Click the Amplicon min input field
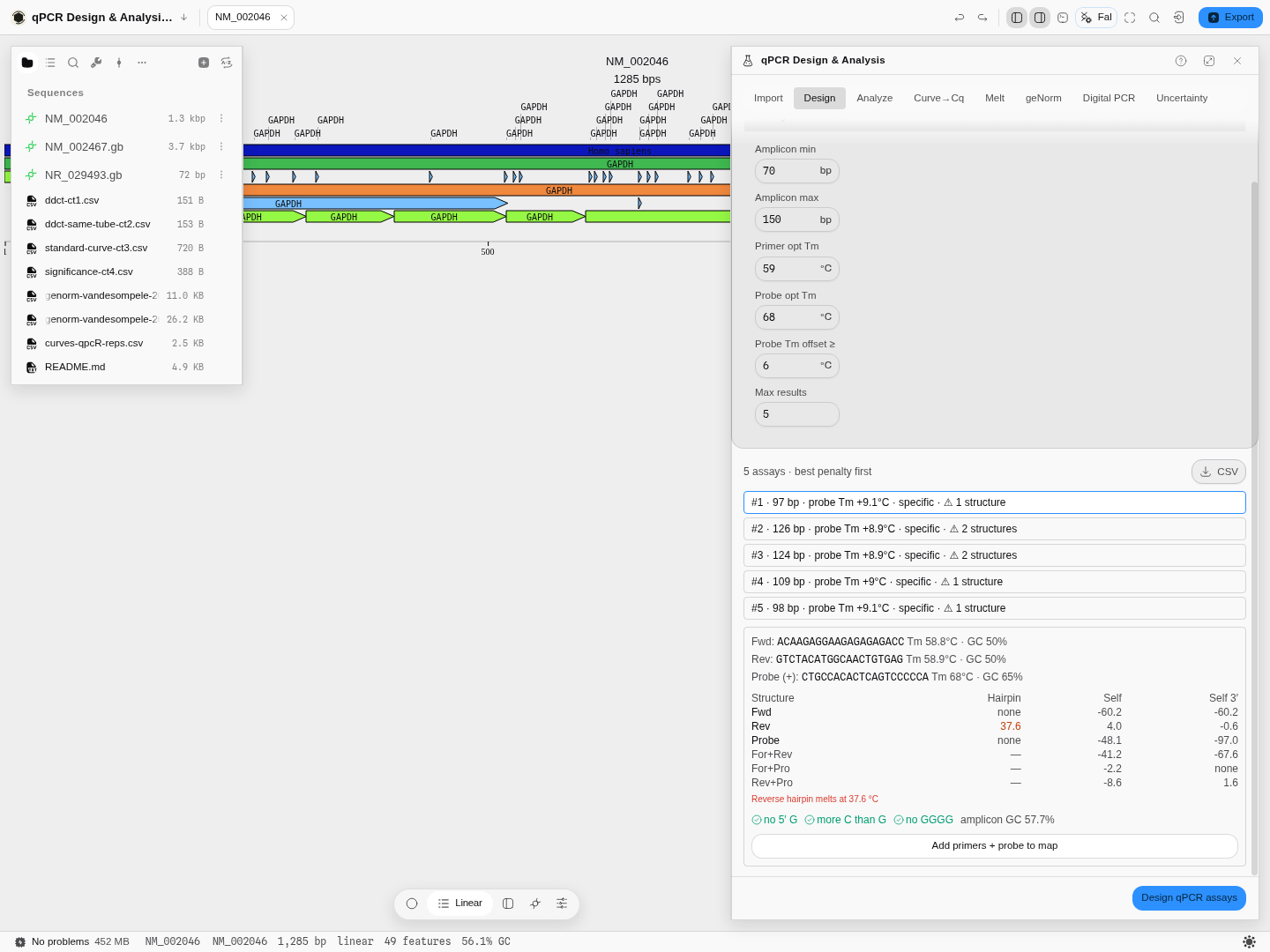 pos(797,171)
